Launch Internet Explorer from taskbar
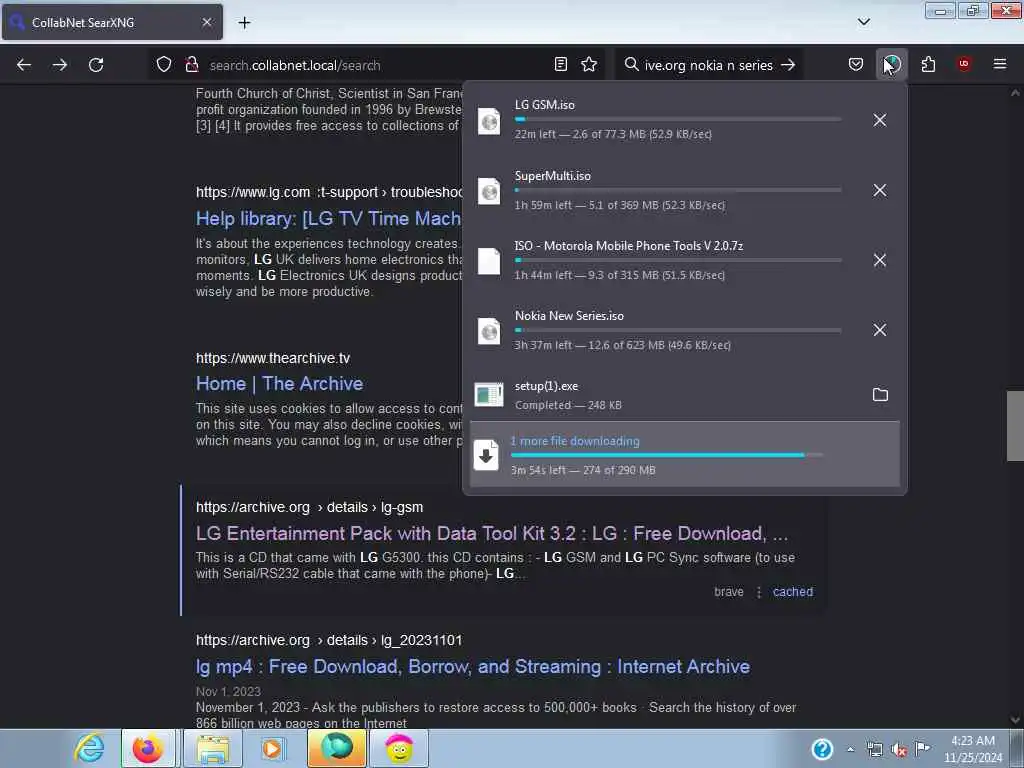 [89, 748]
